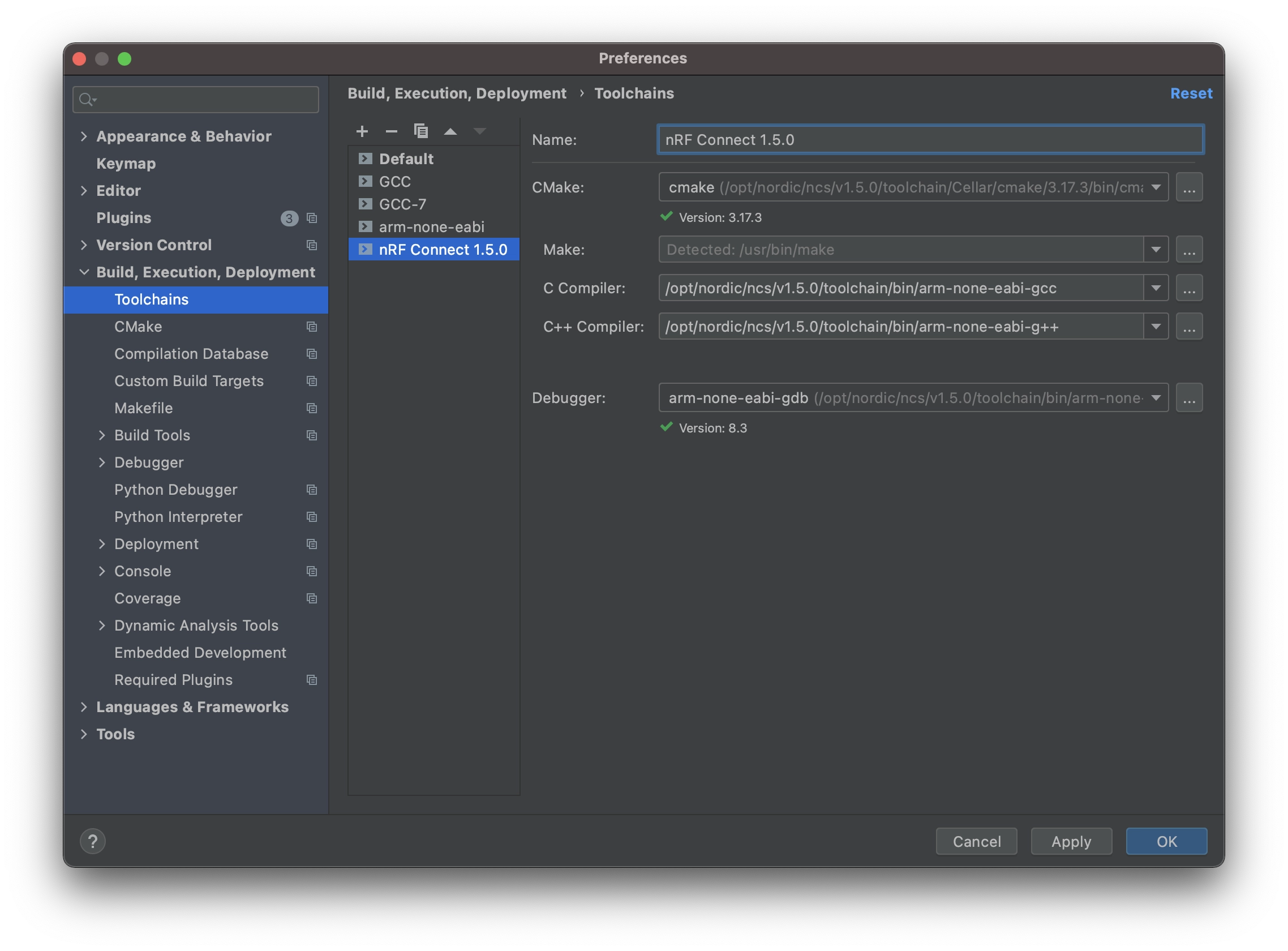The width and height of the screenshot is (1288, 951).
Task: Click Apply to save toolchain settings
Action: [x=1071, y=841]
